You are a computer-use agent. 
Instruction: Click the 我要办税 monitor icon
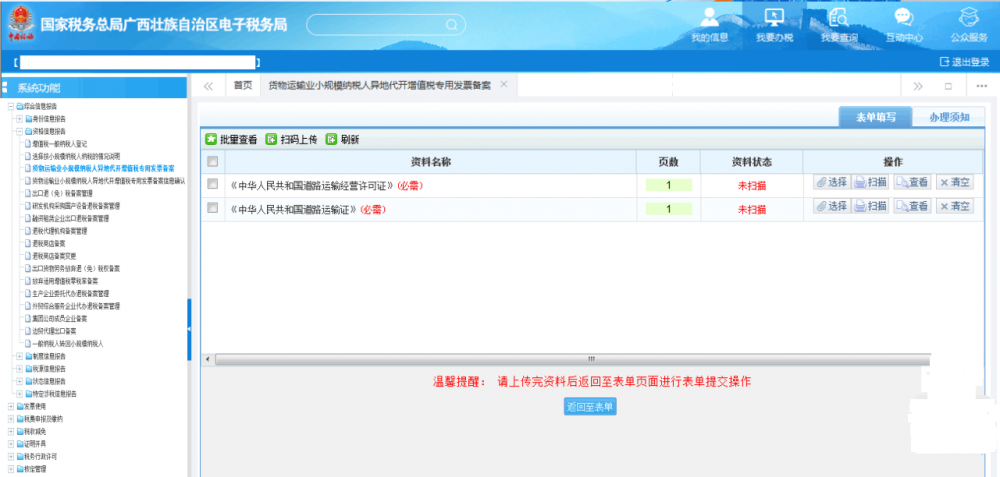[x=773, y=18]
